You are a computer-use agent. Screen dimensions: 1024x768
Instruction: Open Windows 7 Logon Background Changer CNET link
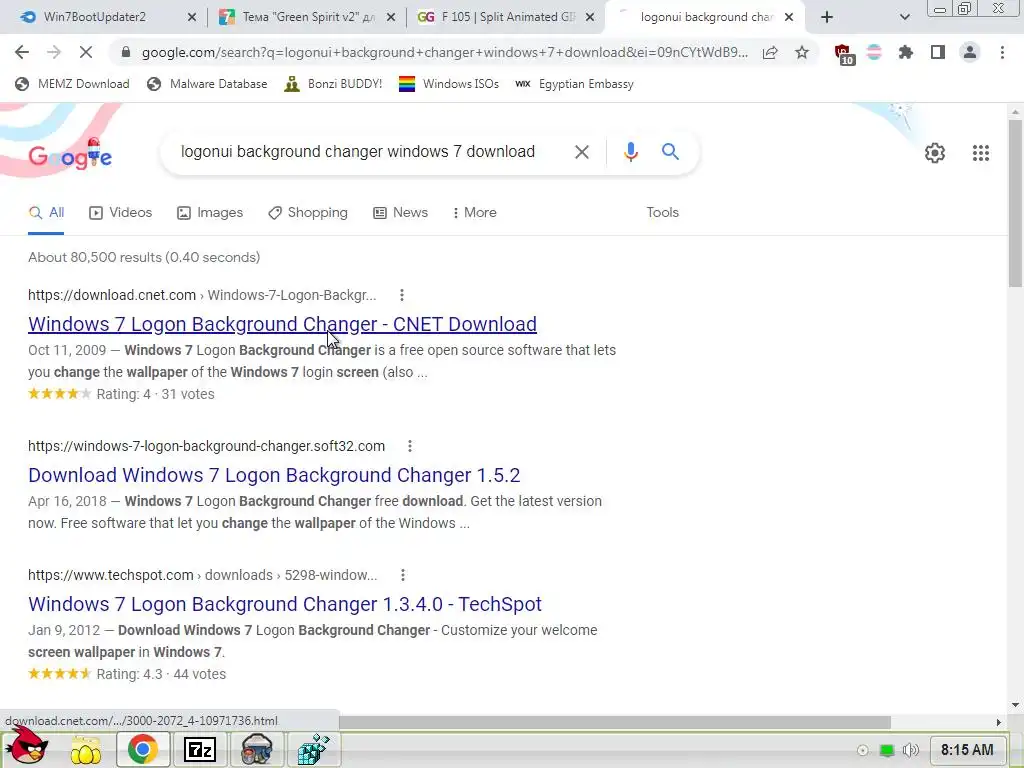pos(282,324)
